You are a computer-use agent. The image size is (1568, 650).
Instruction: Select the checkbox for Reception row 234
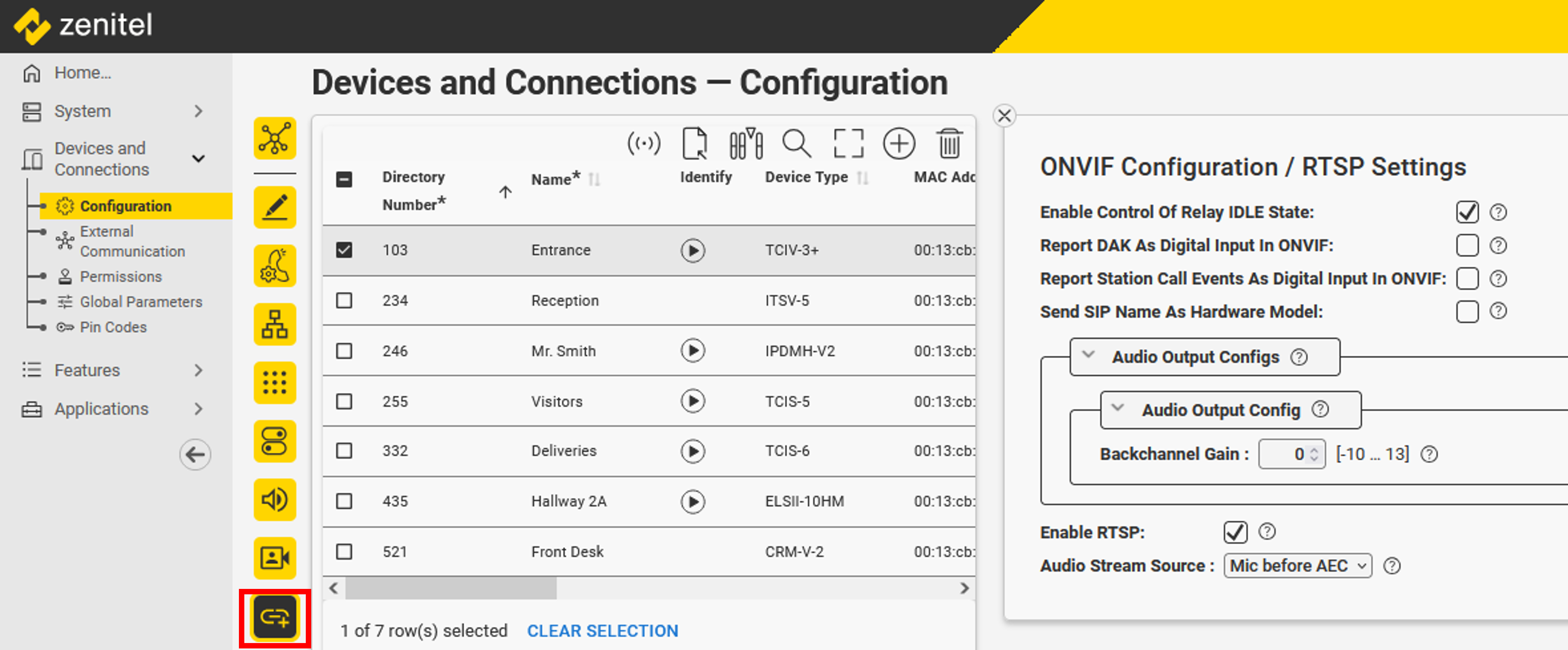coord(344,300)
